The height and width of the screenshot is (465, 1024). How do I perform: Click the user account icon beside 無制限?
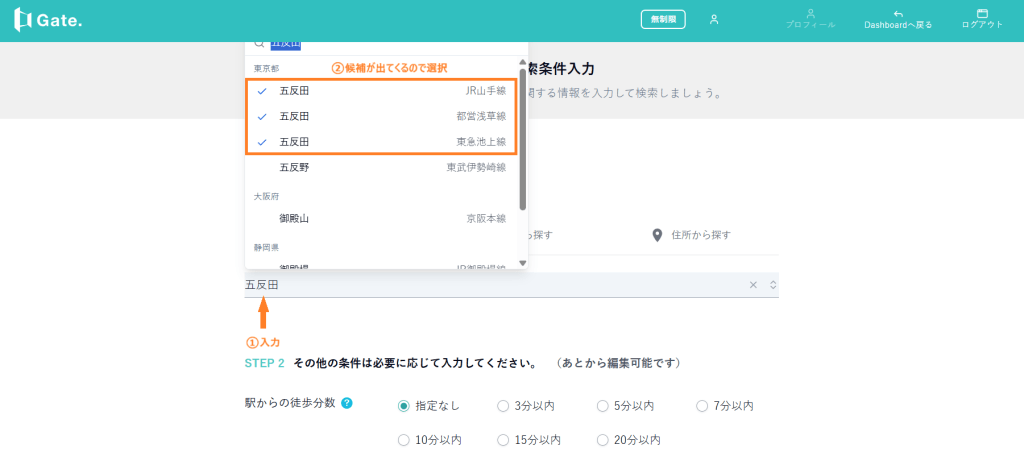click(714, 19)
